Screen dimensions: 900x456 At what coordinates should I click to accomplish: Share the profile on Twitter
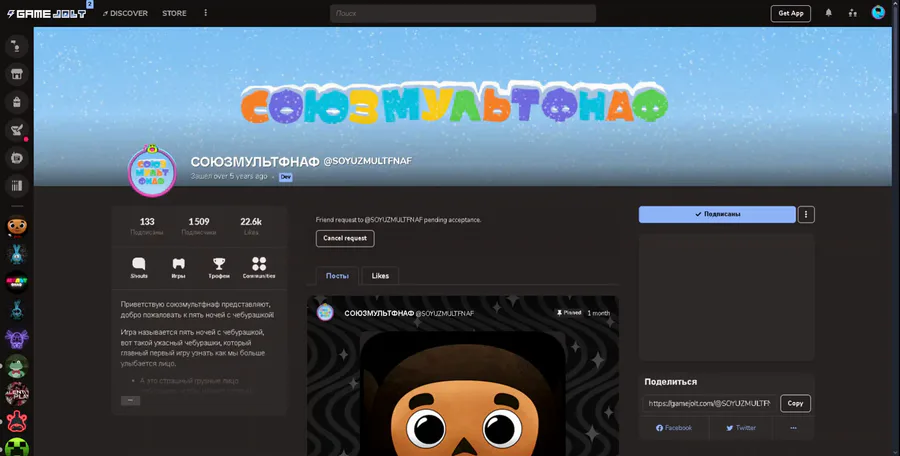741,428
